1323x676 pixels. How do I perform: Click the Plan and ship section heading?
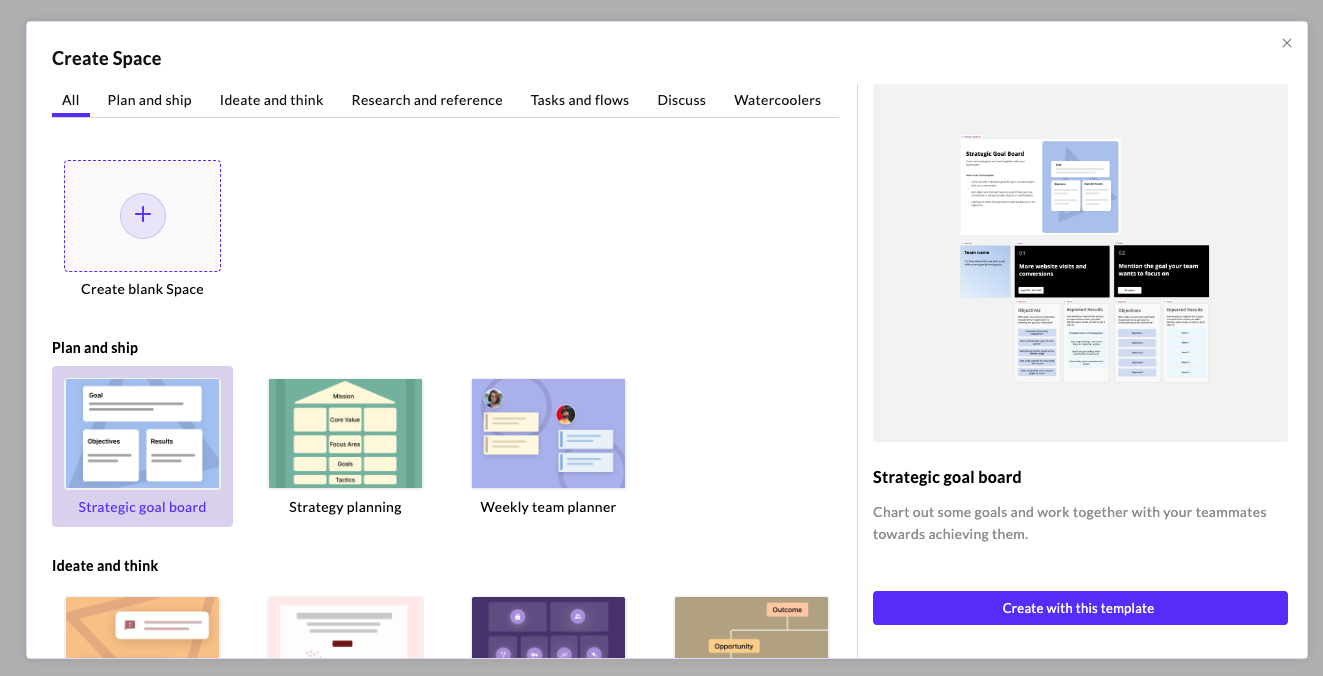click(x=95, y=348)
